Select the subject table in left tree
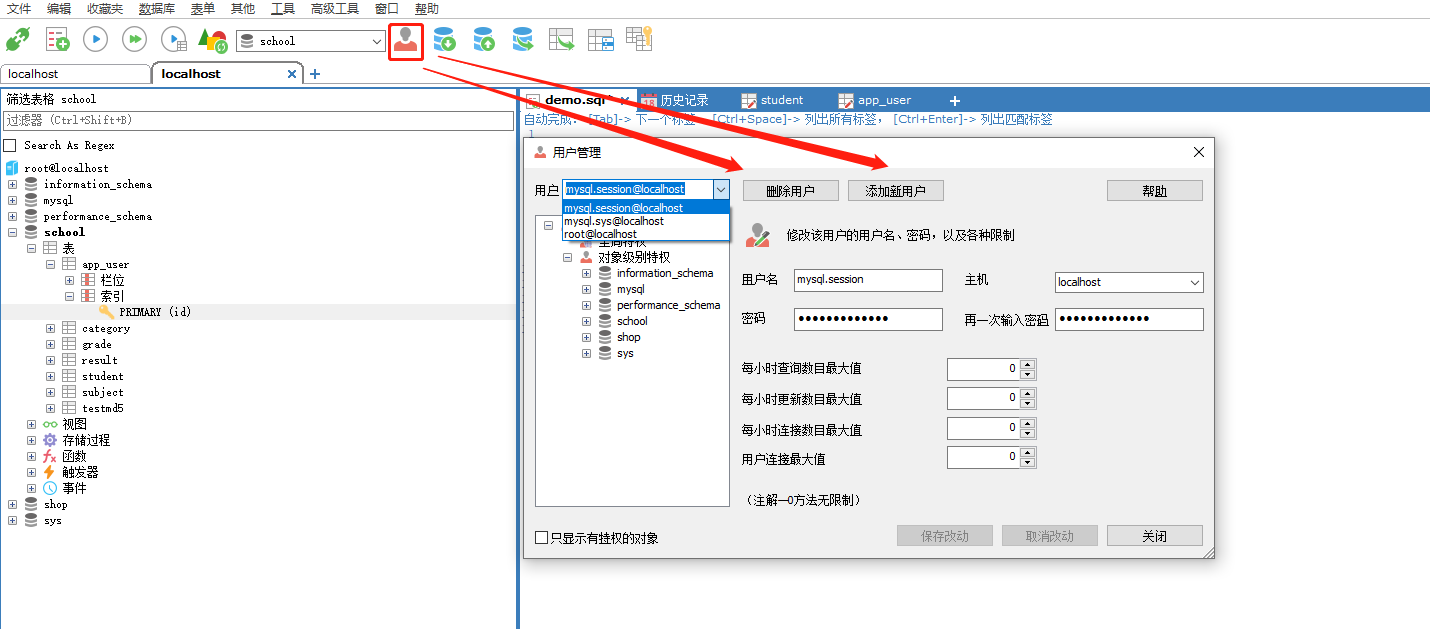The height and width of the screenshot is (629, 1430). coord(103,392)
